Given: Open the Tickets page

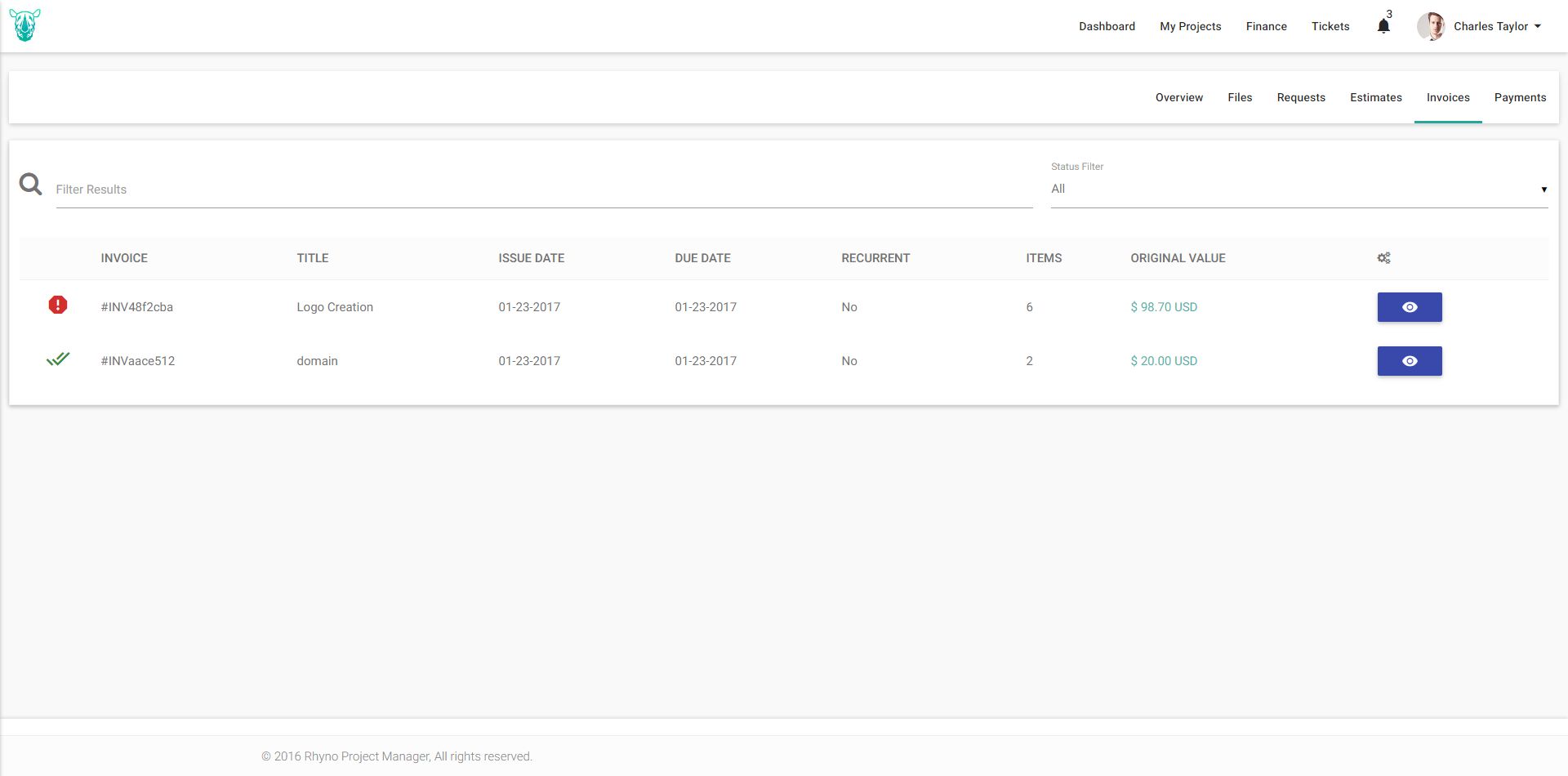Looking at the screenshot, I should click(1330, 26).
